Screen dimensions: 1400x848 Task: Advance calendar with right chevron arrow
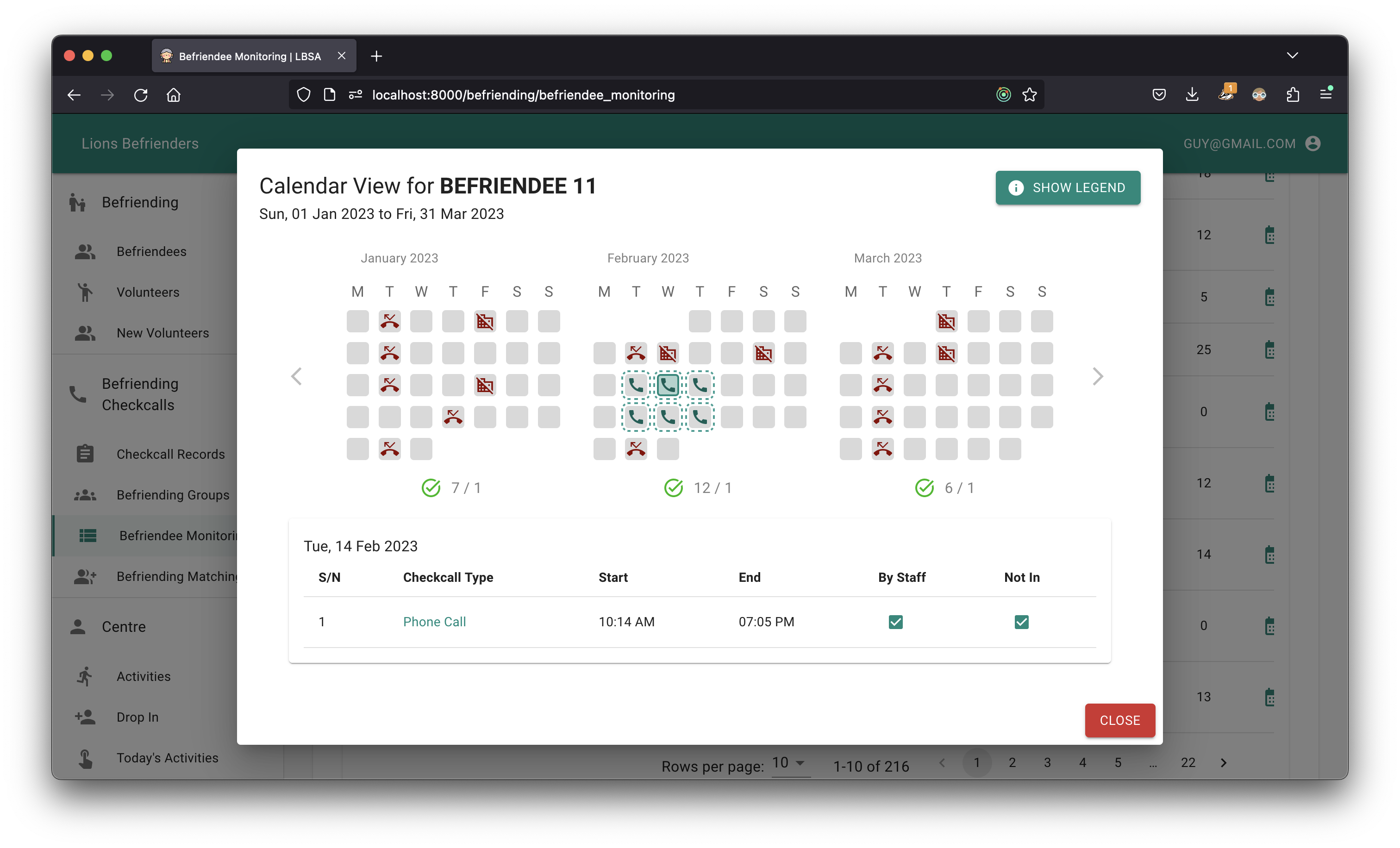click(1098, 376)
